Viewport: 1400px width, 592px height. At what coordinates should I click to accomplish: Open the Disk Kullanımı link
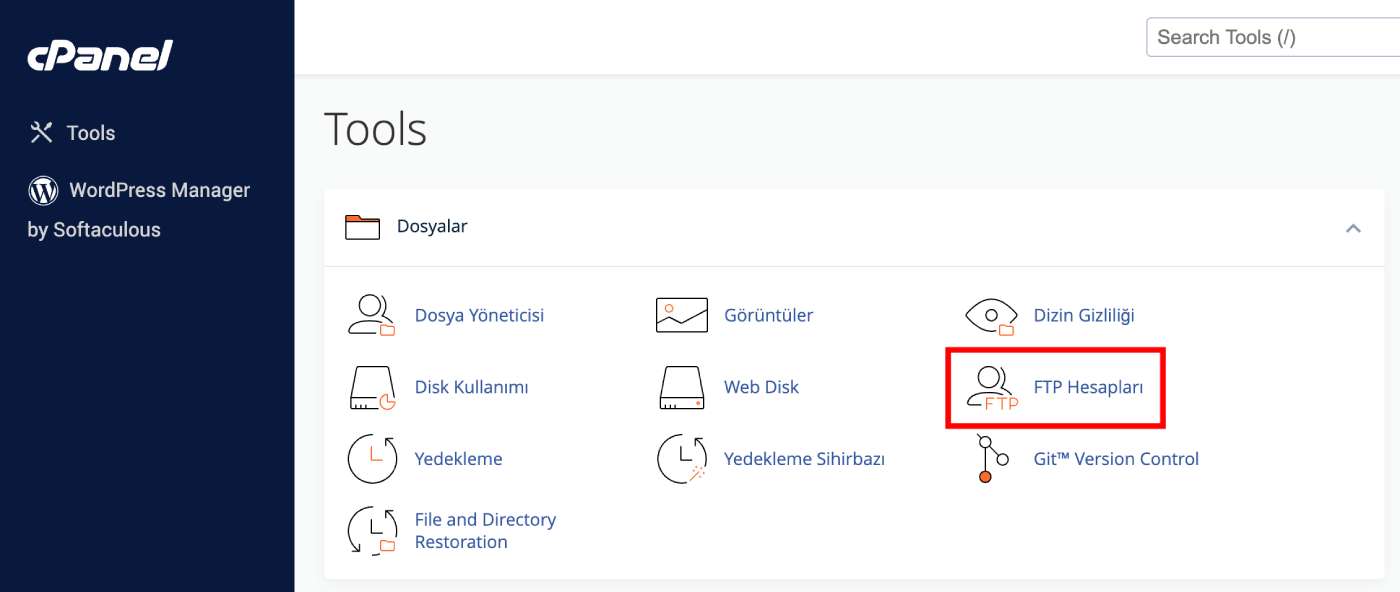pos(471,387)
